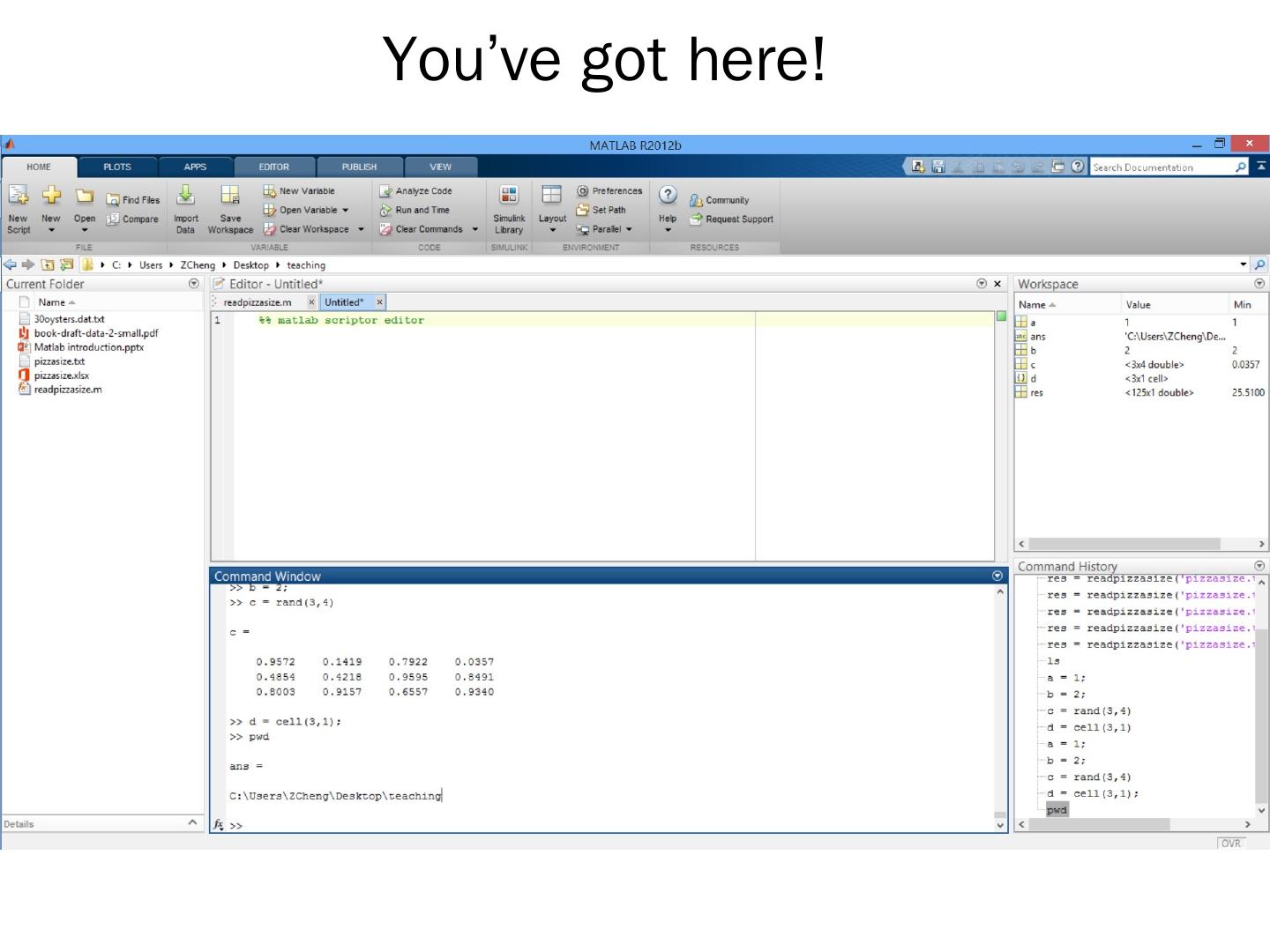Open the Layout options
The width and height of the screenshot is (1270, 952).
(x=552, y=210)
